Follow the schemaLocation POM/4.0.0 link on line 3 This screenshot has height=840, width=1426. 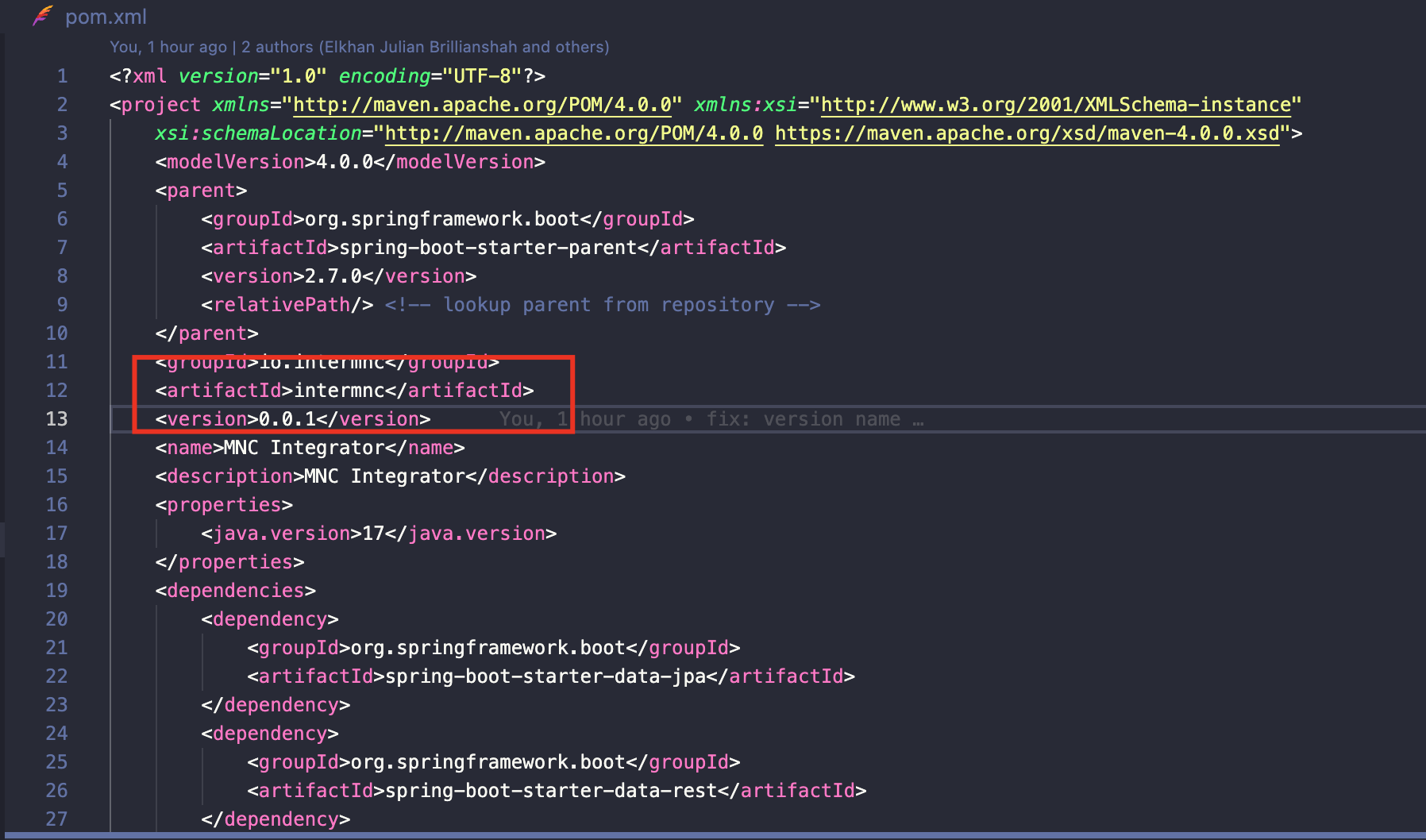pos(574,133)
